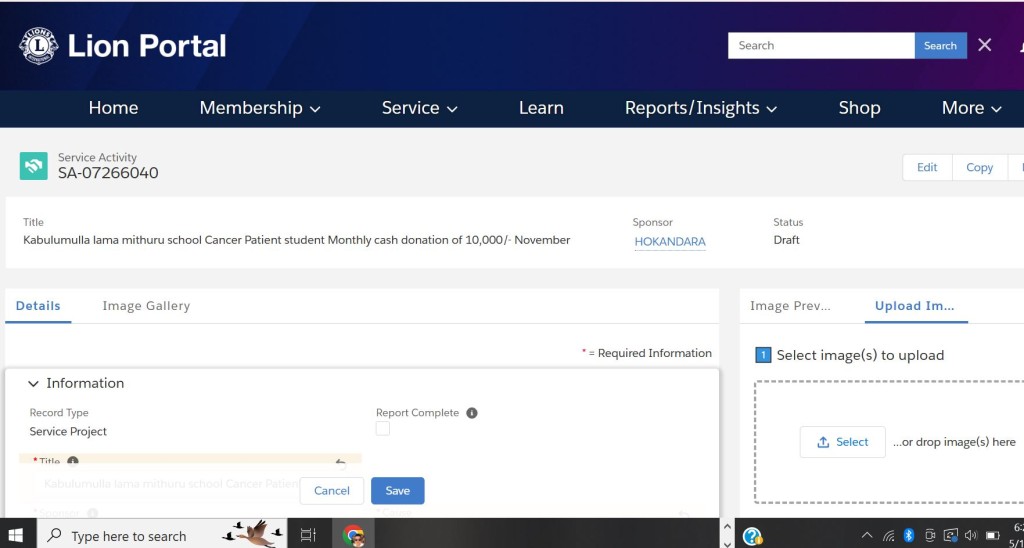Click the Edit button
This screenshot has height=548, width=1024.
[927, 167]
